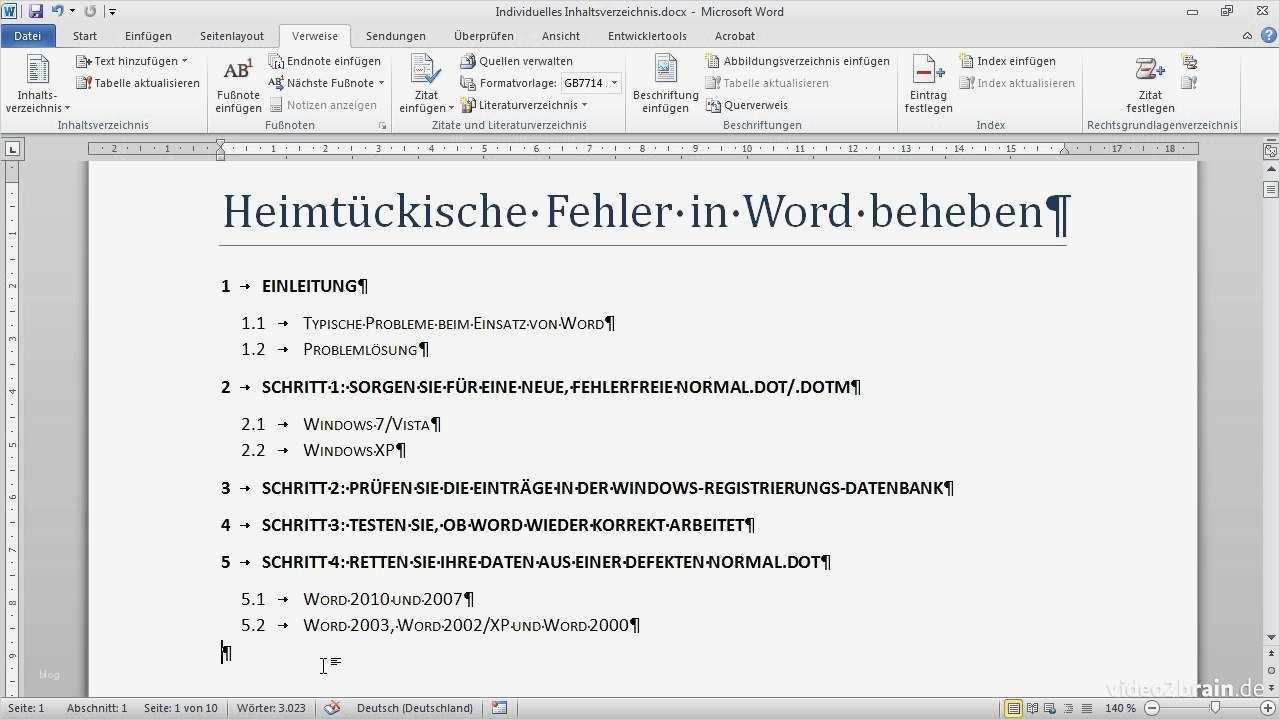
Task: Click Tabelle aktualisieren in the Beschriftungen group
Action: [767, 83]
